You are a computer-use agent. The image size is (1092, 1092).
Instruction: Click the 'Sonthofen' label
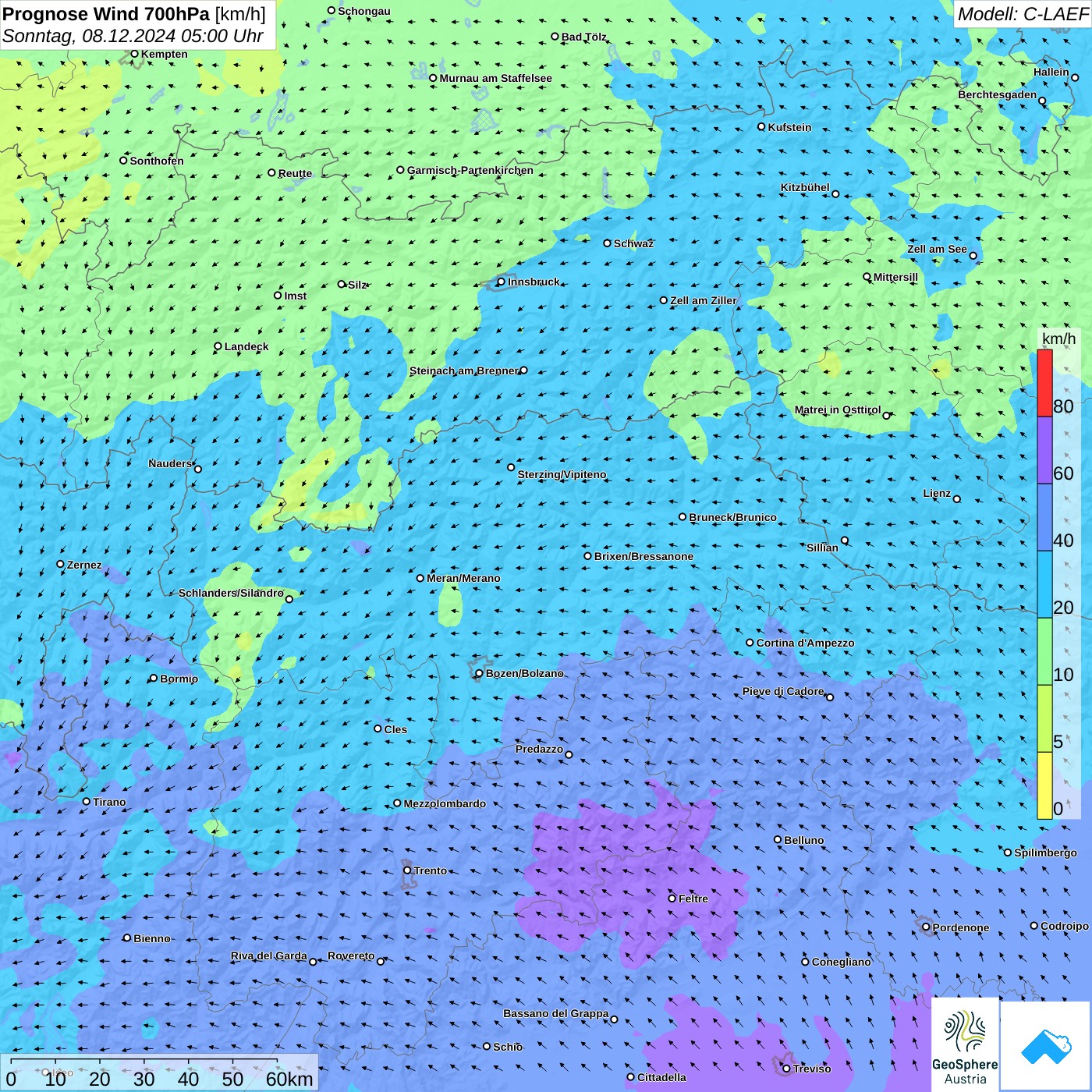pos(157,161)
